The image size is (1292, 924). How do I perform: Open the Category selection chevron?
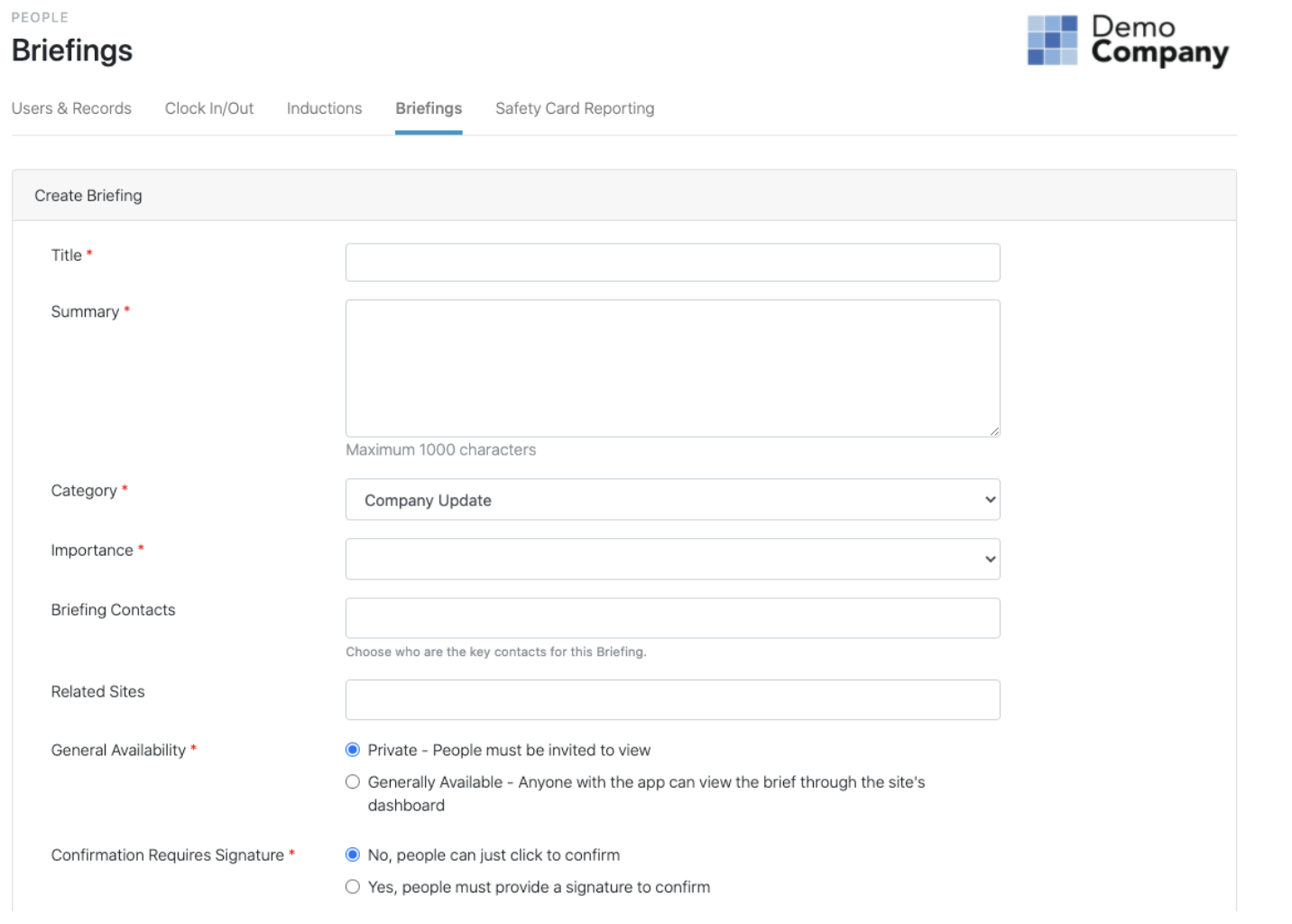pos(988,499)
